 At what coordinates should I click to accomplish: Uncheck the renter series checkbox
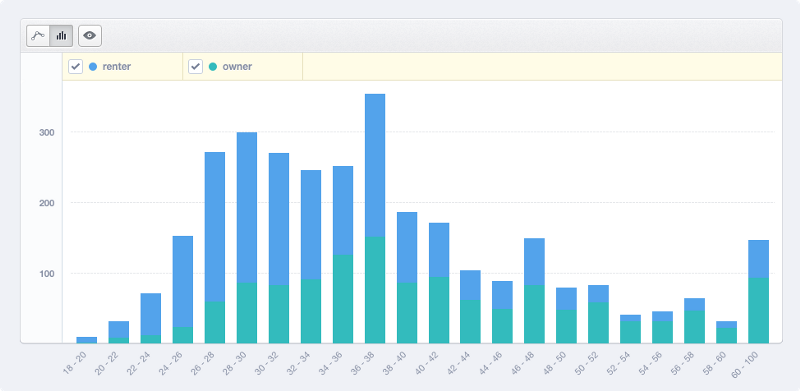[76, 66]
